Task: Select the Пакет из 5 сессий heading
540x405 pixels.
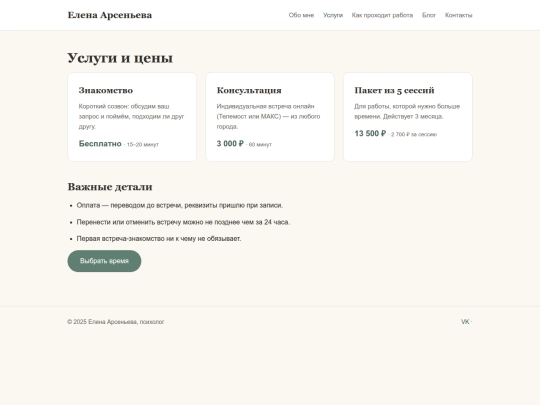Action: [394, 90]
